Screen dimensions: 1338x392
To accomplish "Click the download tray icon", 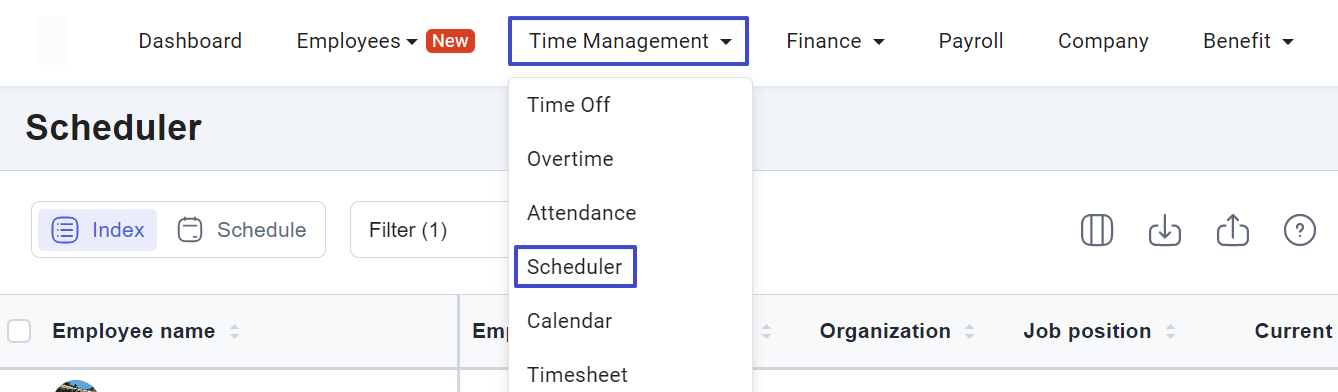I will click(1165, 230).
